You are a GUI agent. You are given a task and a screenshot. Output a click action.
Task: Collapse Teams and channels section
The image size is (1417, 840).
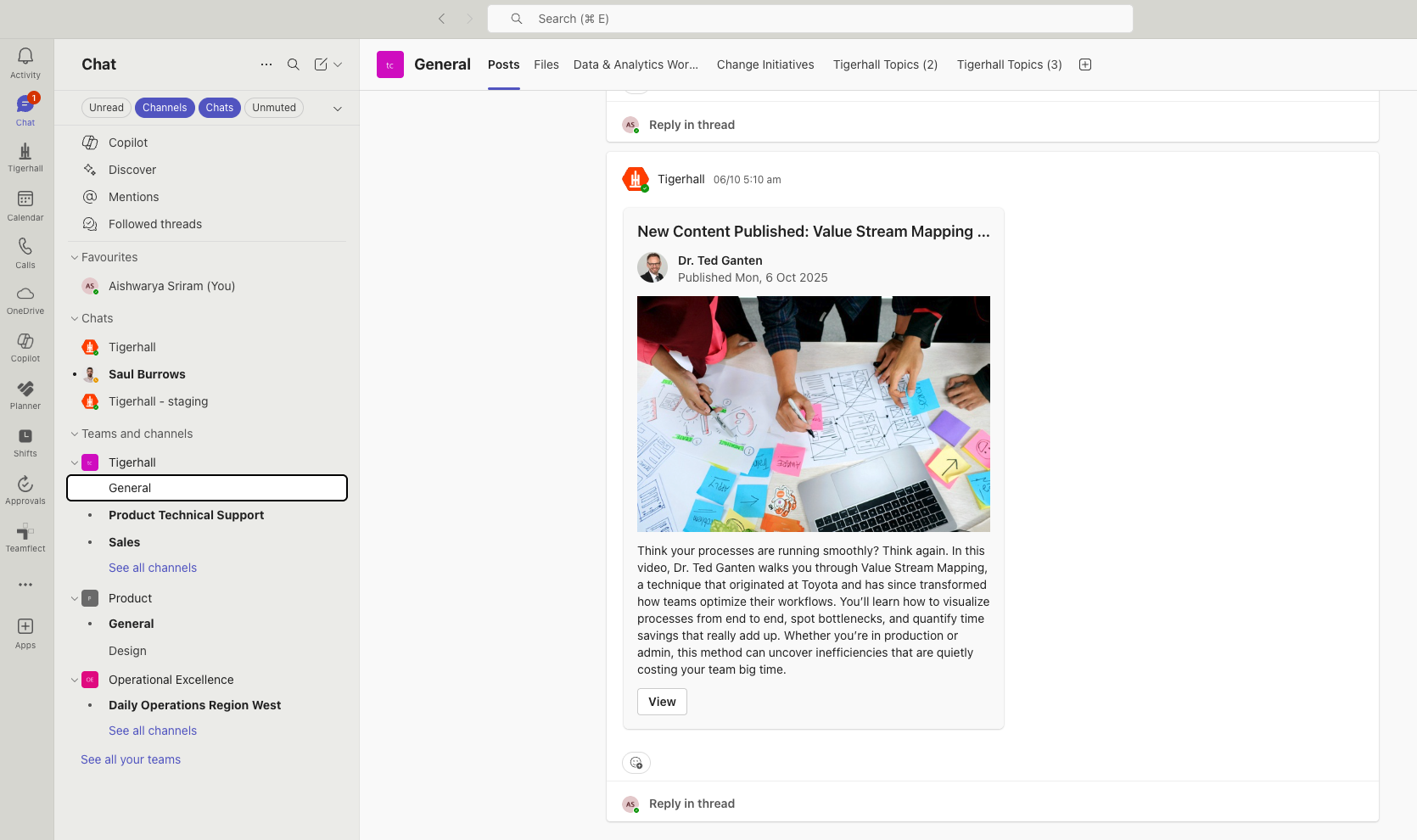75,434
